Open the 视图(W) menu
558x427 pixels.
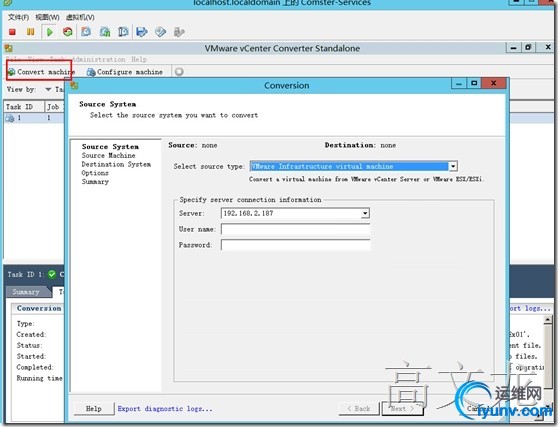click(x=47, y=17)
